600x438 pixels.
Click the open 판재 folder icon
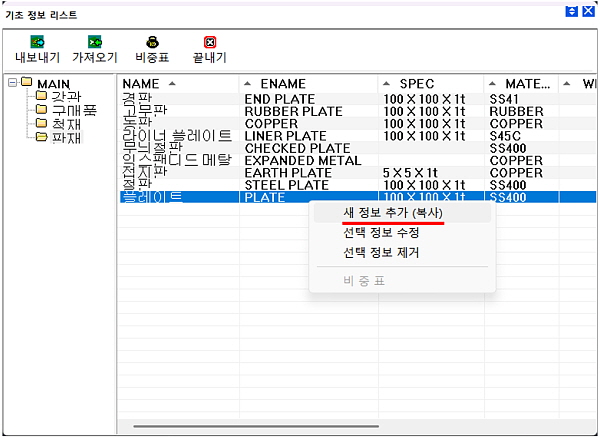coord(41,137)
